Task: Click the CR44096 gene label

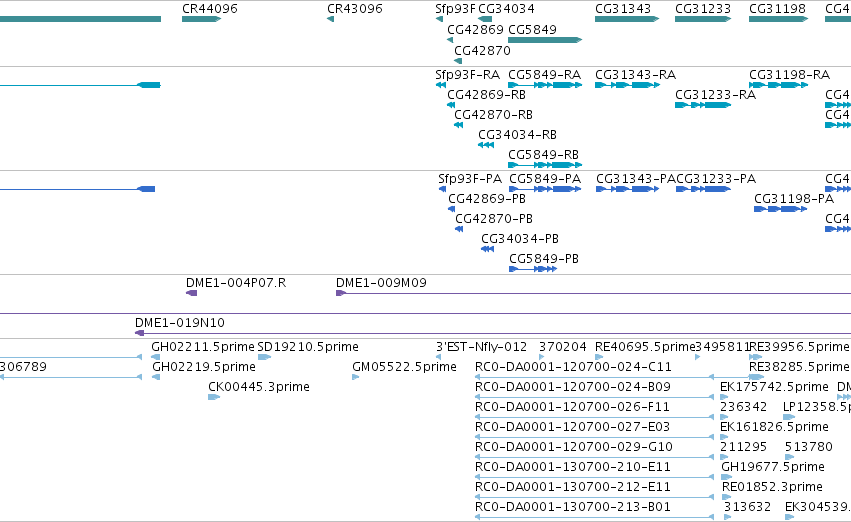Action: pos(209,9)
